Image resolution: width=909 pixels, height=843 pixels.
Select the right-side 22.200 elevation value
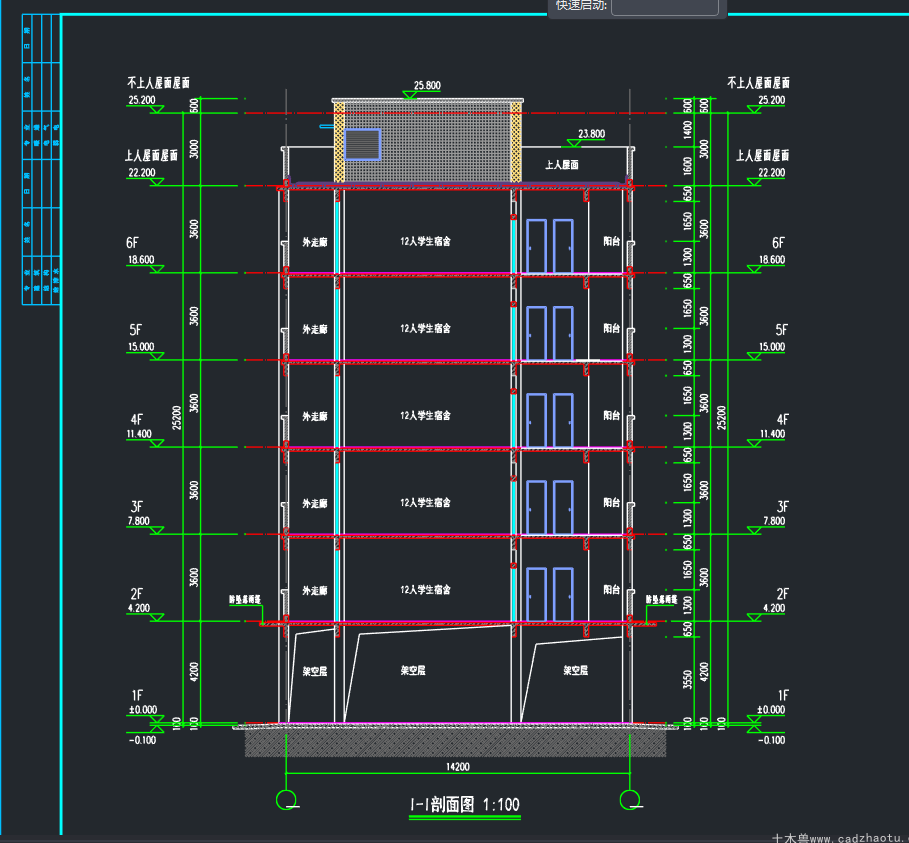772,173
